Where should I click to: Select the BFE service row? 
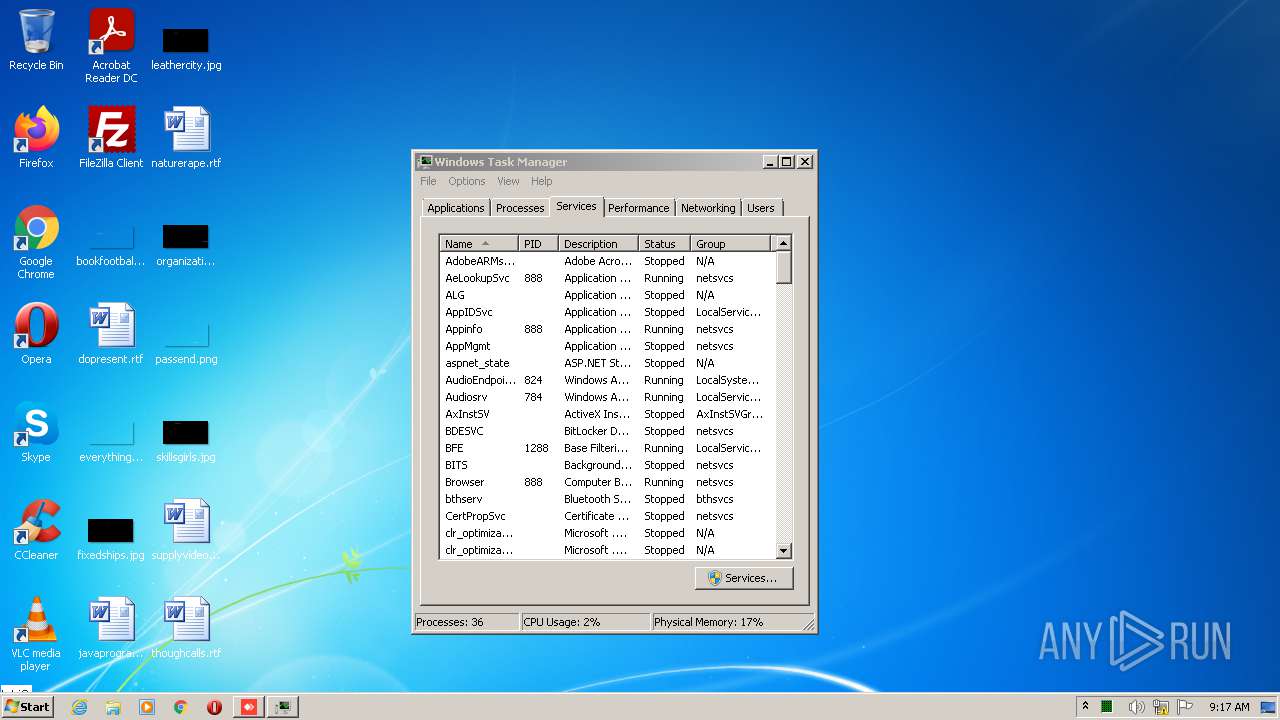coord(607,448)
